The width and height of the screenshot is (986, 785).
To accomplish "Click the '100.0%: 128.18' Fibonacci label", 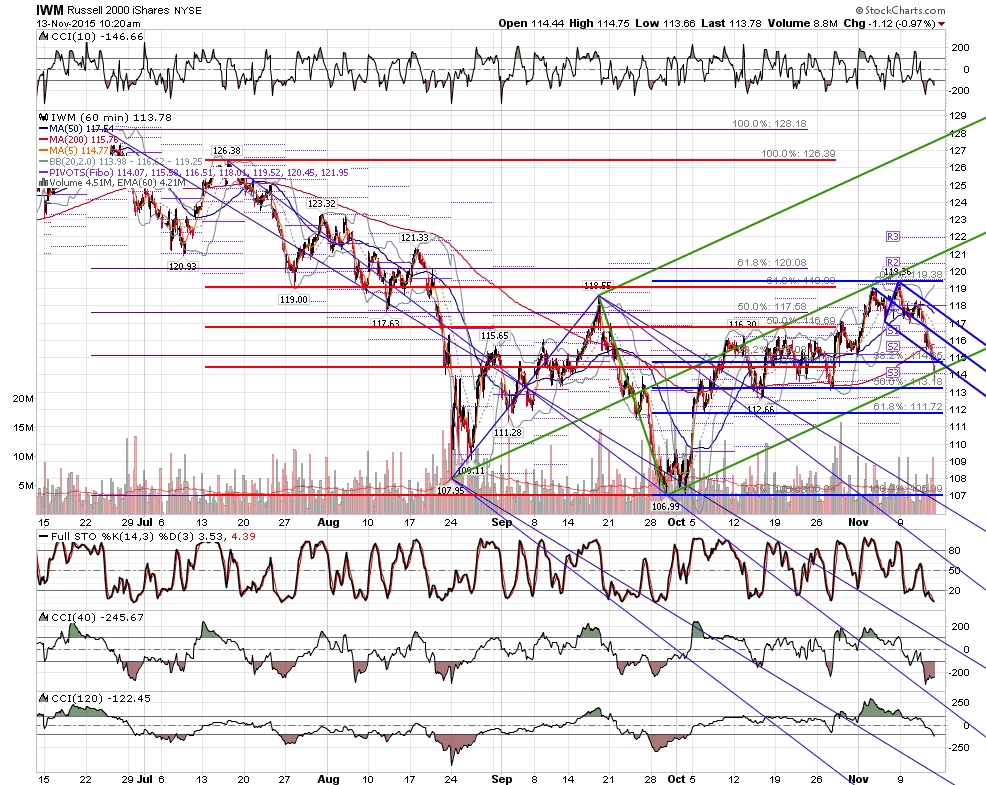I will click(769, 124).
